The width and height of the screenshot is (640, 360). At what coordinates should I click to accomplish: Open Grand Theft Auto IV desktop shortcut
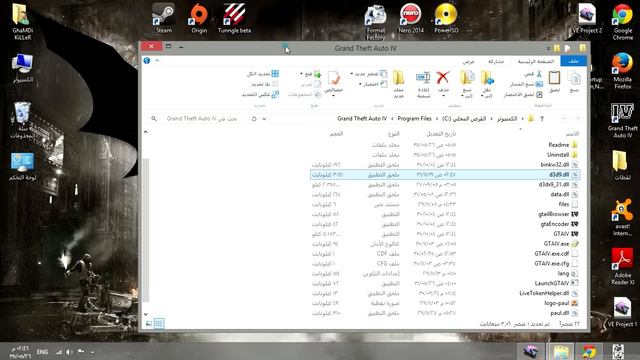pyautogui.click(x=622, y=120)
